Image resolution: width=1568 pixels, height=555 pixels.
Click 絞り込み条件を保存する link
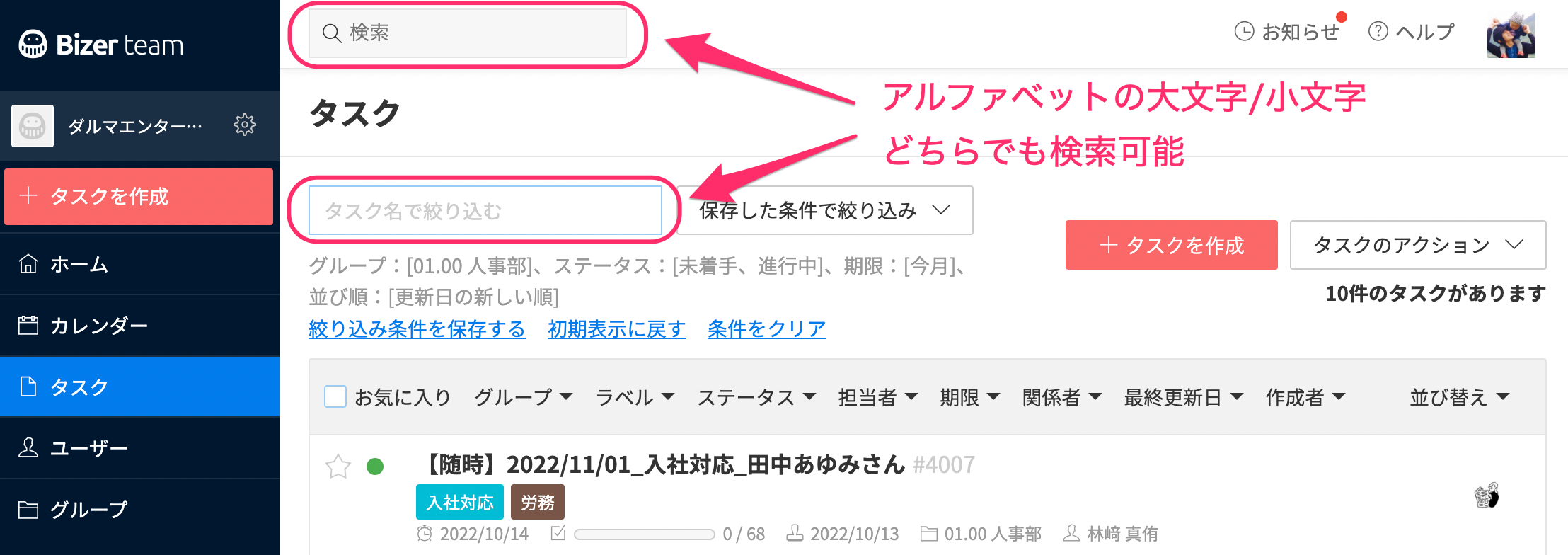coord(417,328)
